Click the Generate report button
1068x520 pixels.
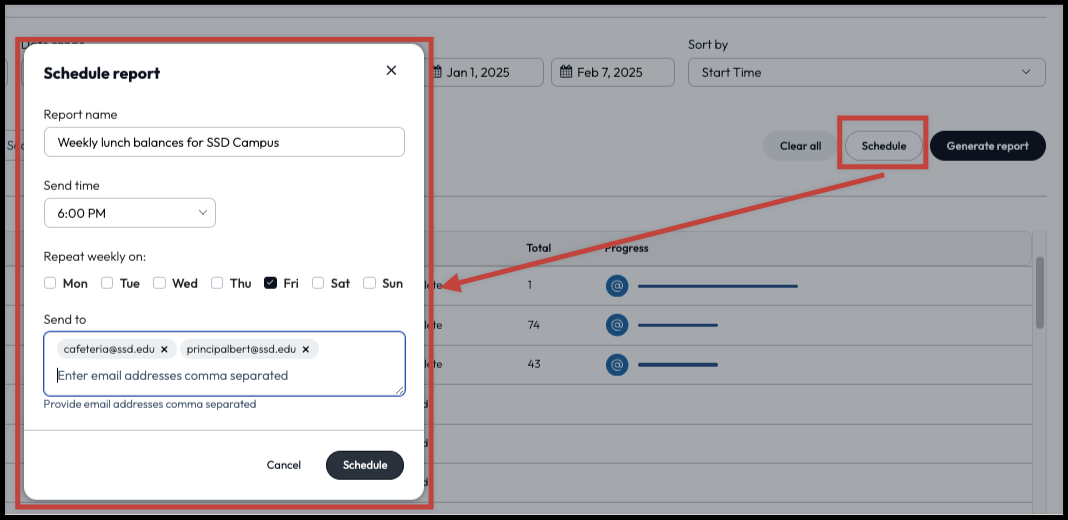coord(987,146)
